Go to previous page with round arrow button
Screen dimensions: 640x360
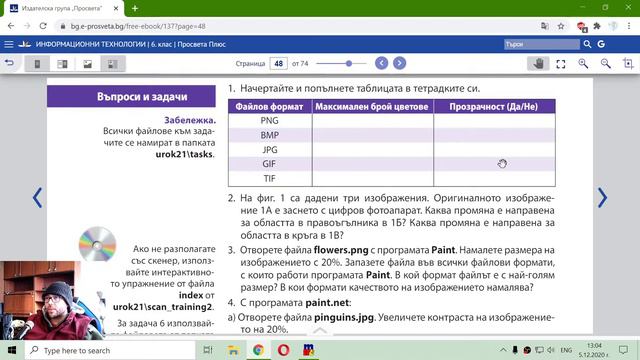[381, 63]
